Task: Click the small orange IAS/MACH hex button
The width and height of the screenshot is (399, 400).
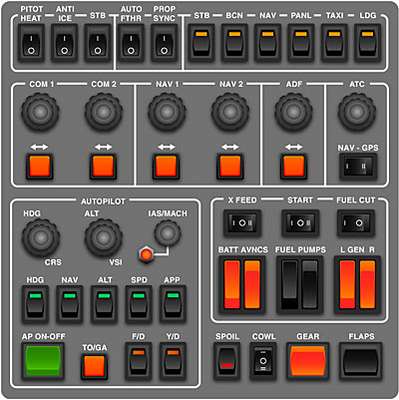Action: 146,255
